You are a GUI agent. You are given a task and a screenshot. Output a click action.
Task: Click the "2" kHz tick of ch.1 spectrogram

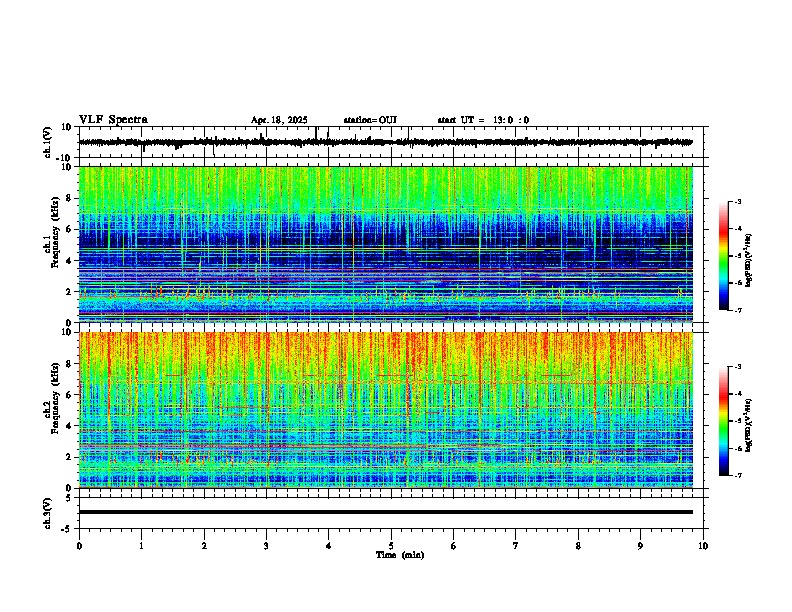click(x=69, y=292)
